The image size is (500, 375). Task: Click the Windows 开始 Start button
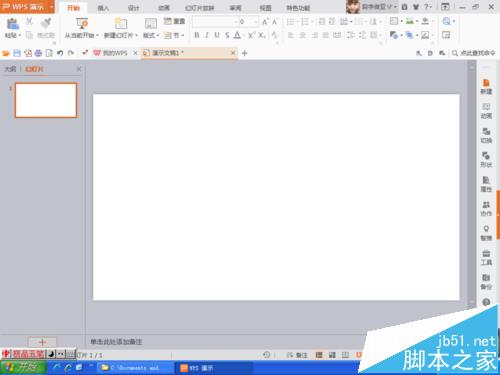23,368
